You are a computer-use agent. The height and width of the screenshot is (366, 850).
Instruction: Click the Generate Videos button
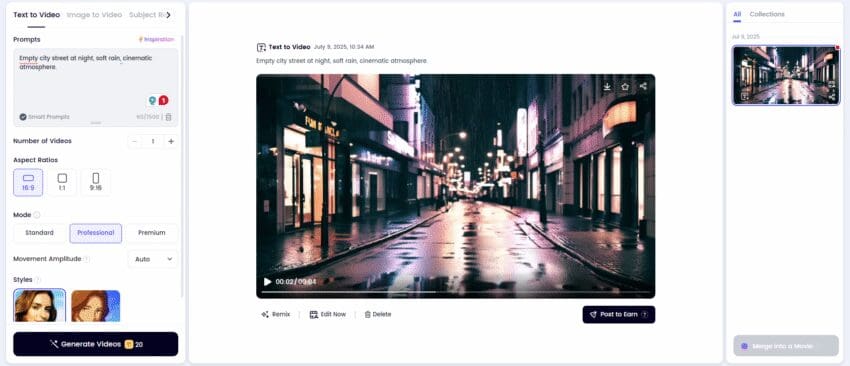click(95, 344)
